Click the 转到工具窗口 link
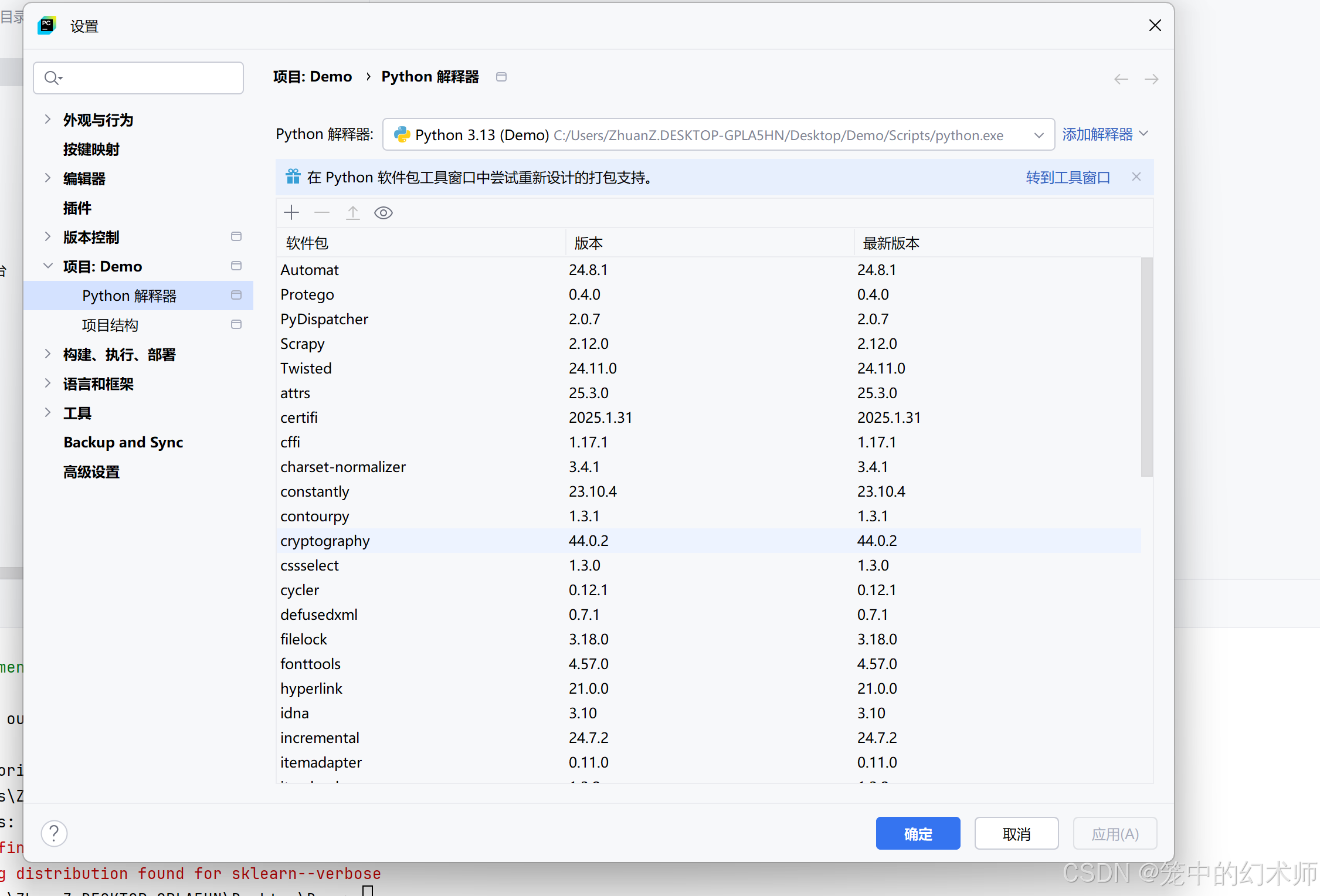Viewport: 1320px width, 896px height. 1067,178
